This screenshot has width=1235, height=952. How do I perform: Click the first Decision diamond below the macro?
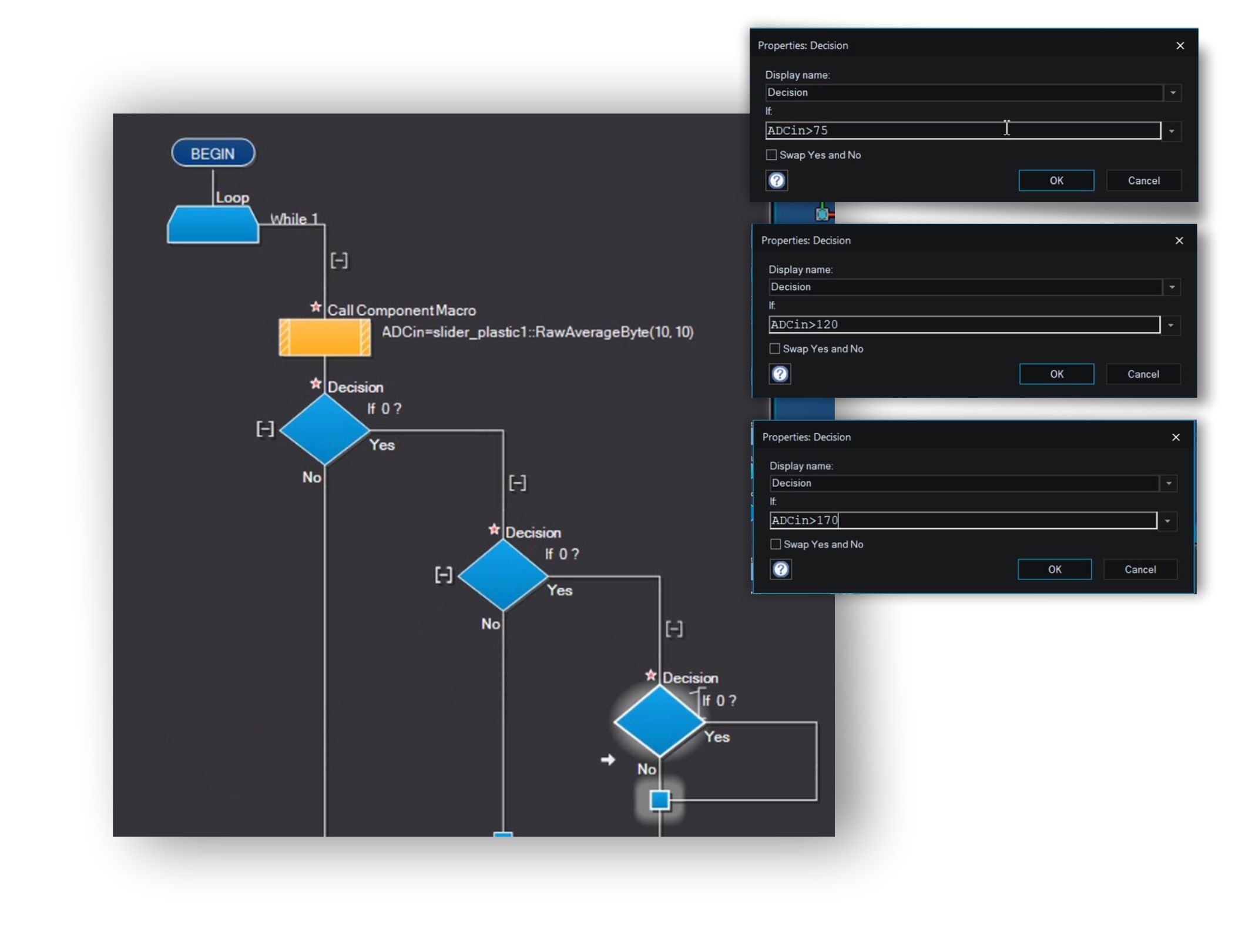[x=324, y=429]
